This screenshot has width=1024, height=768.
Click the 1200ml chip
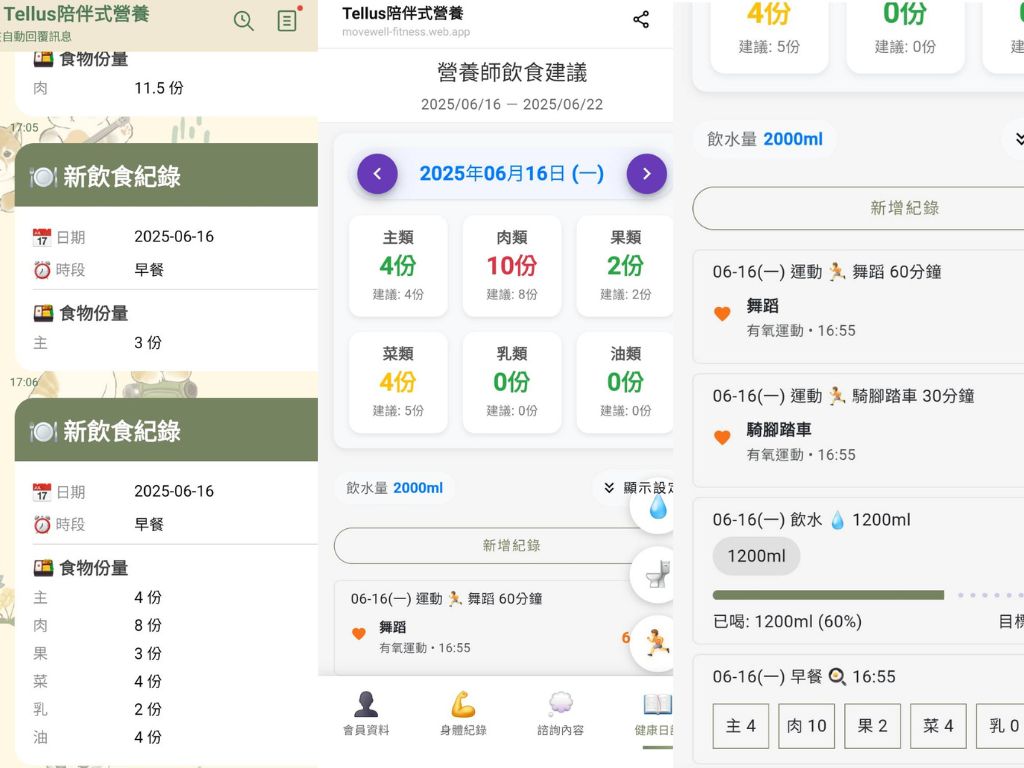pos(756,556)
